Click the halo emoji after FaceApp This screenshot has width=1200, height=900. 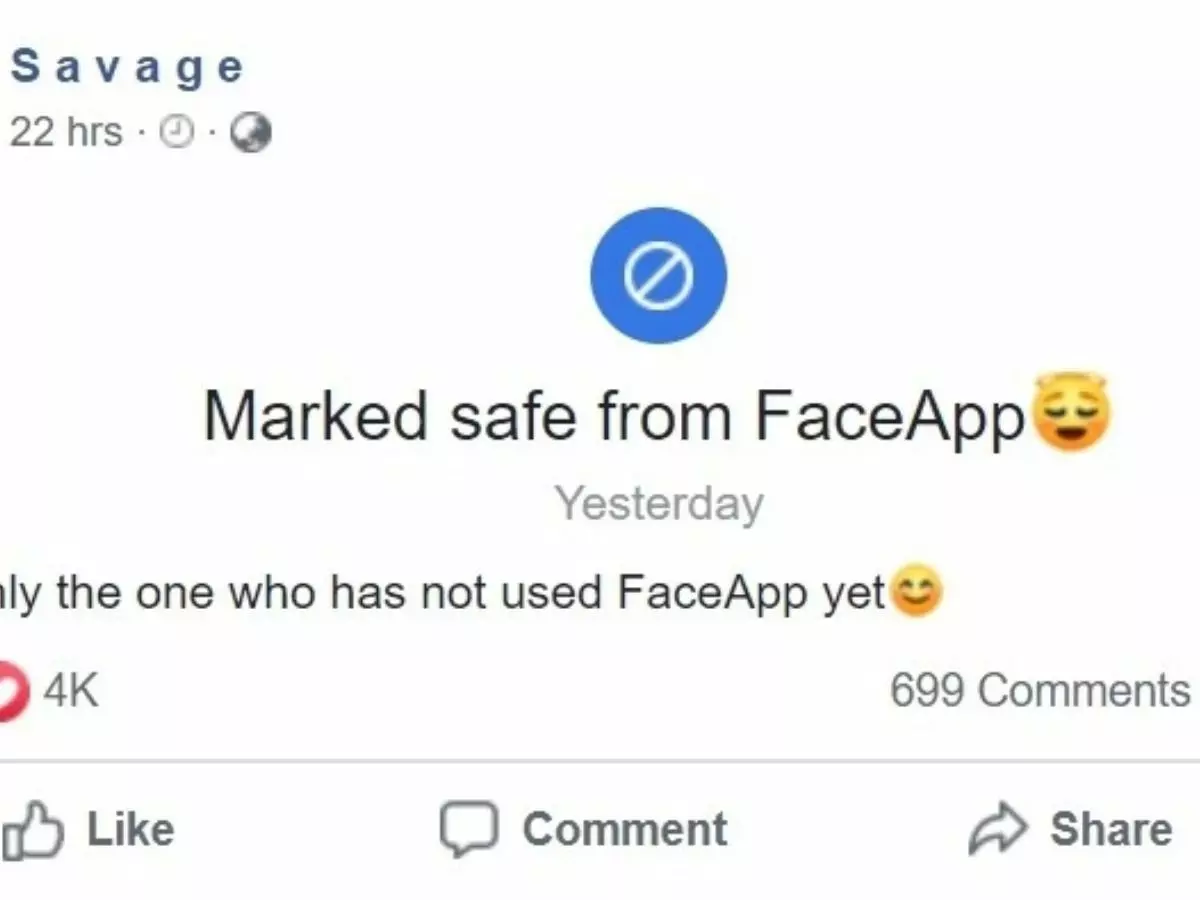(x=1069, y=413)
